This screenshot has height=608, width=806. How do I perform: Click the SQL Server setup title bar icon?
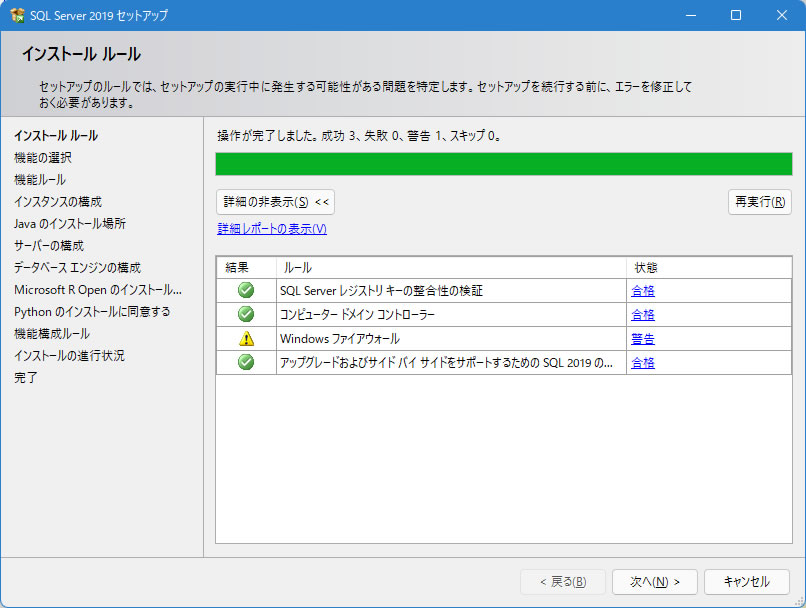tap(16, 15)
